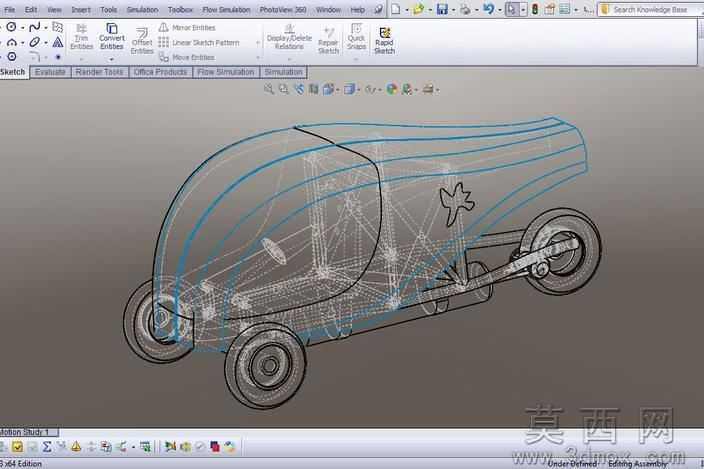Switch to the Simulation tab
This screenshot has width=704, height=469.
tap(283, 72)
